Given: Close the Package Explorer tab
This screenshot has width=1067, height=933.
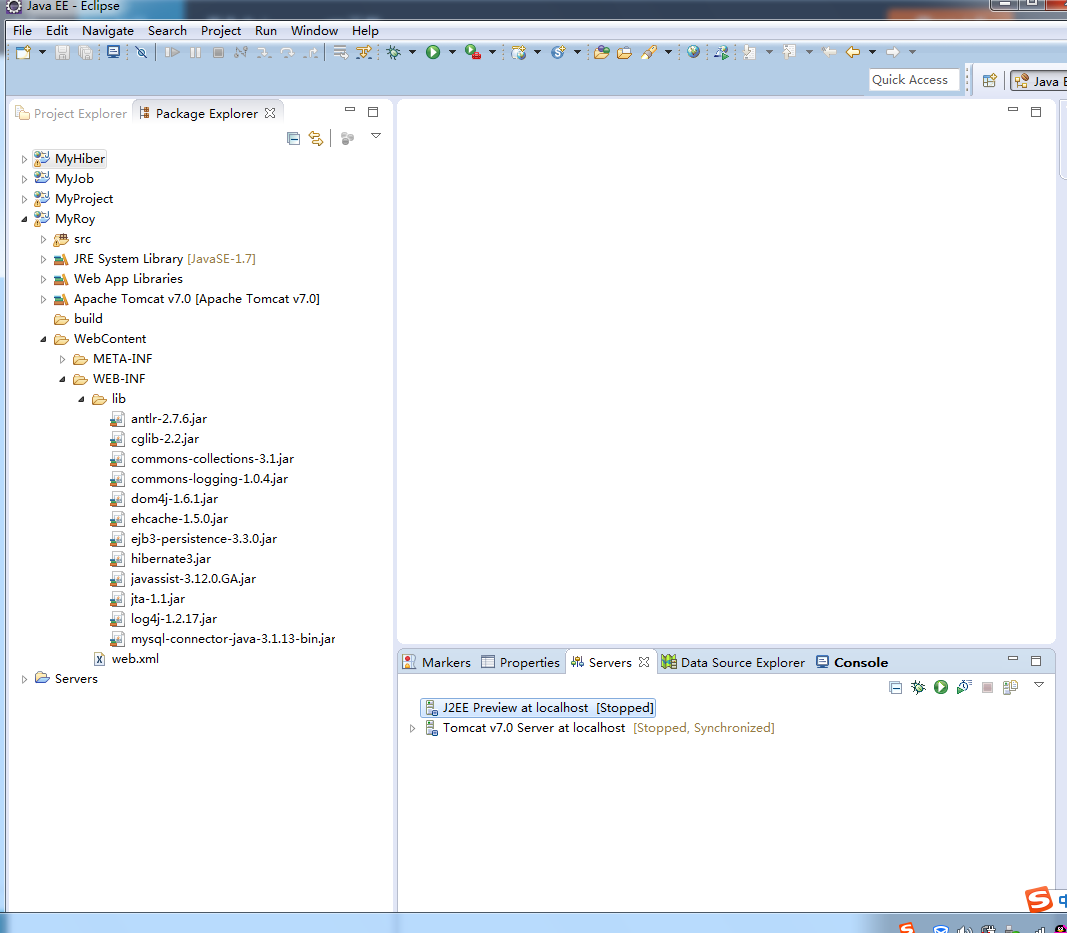Looking at the screenshot, I should pyautogui.click(x=270, y=114).
